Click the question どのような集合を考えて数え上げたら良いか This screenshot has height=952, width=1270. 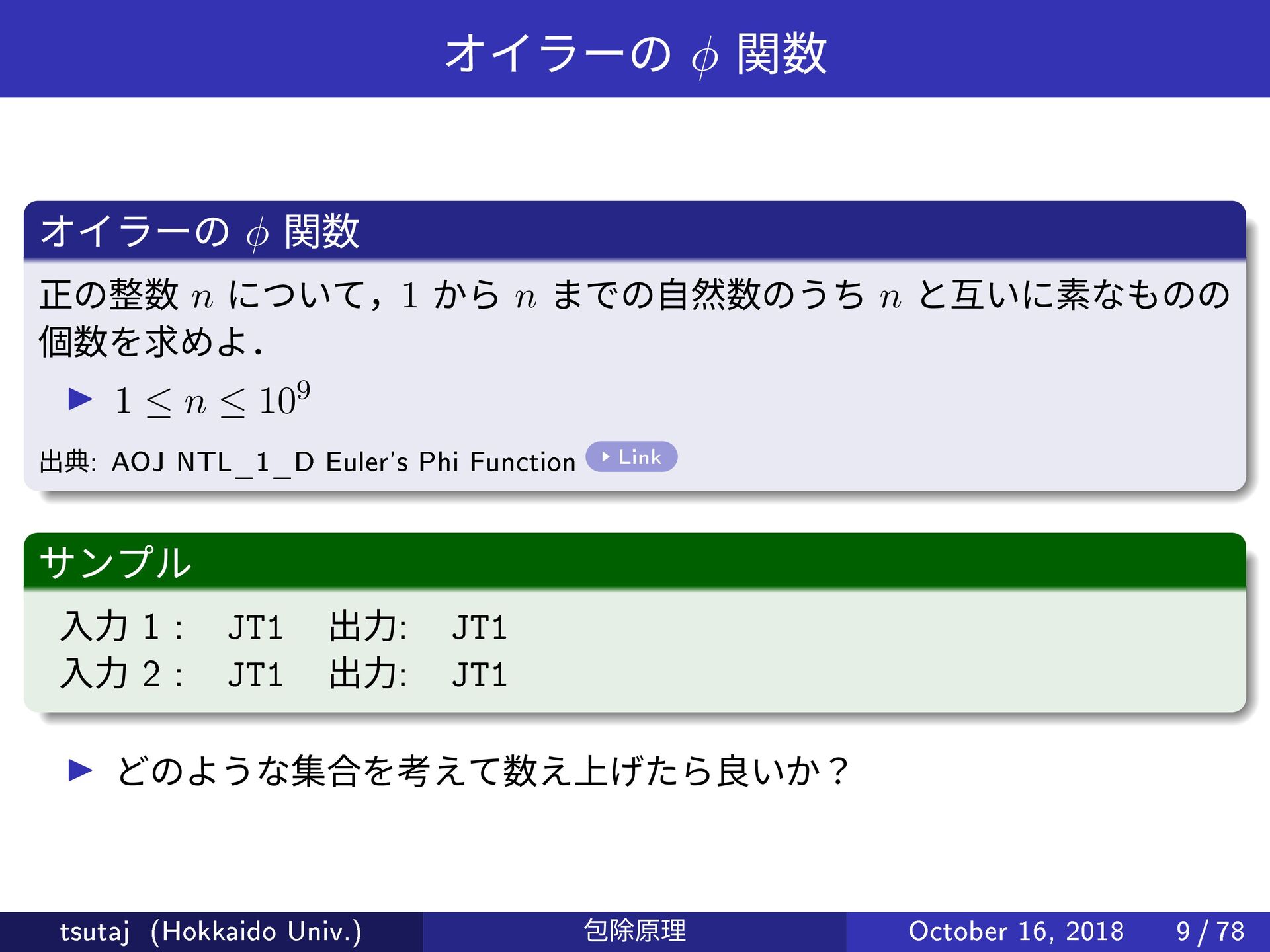tap(483, 771)
